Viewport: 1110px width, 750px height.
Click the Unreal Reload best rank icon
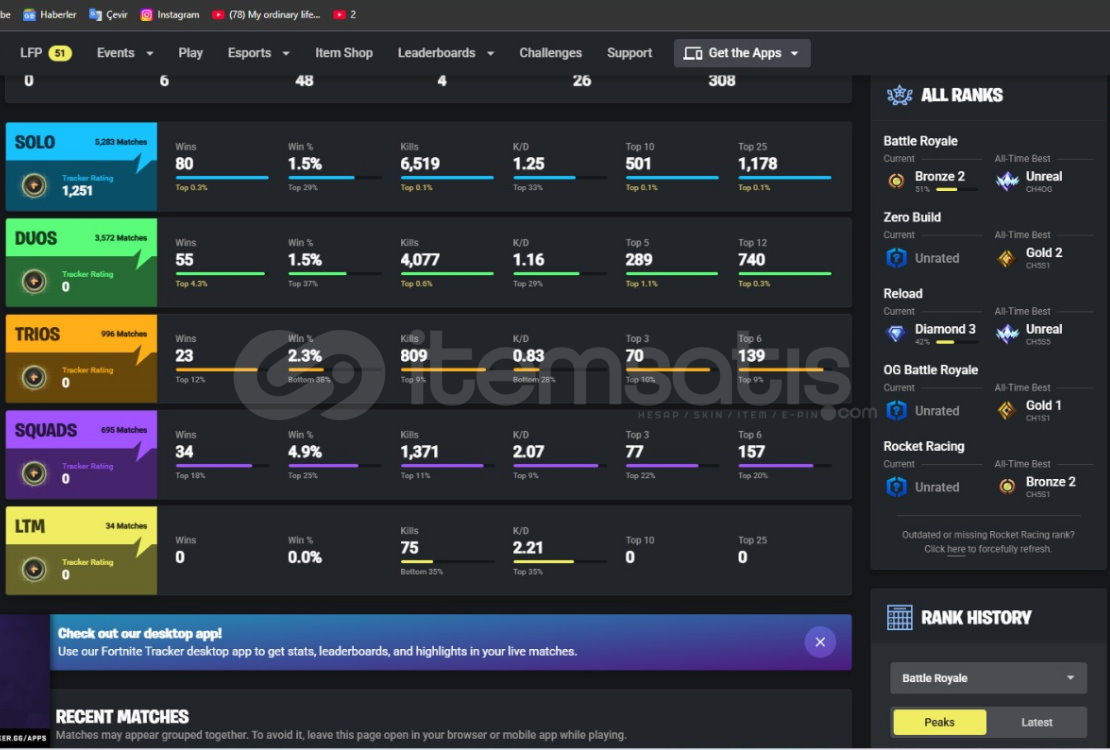(1007, 334)
